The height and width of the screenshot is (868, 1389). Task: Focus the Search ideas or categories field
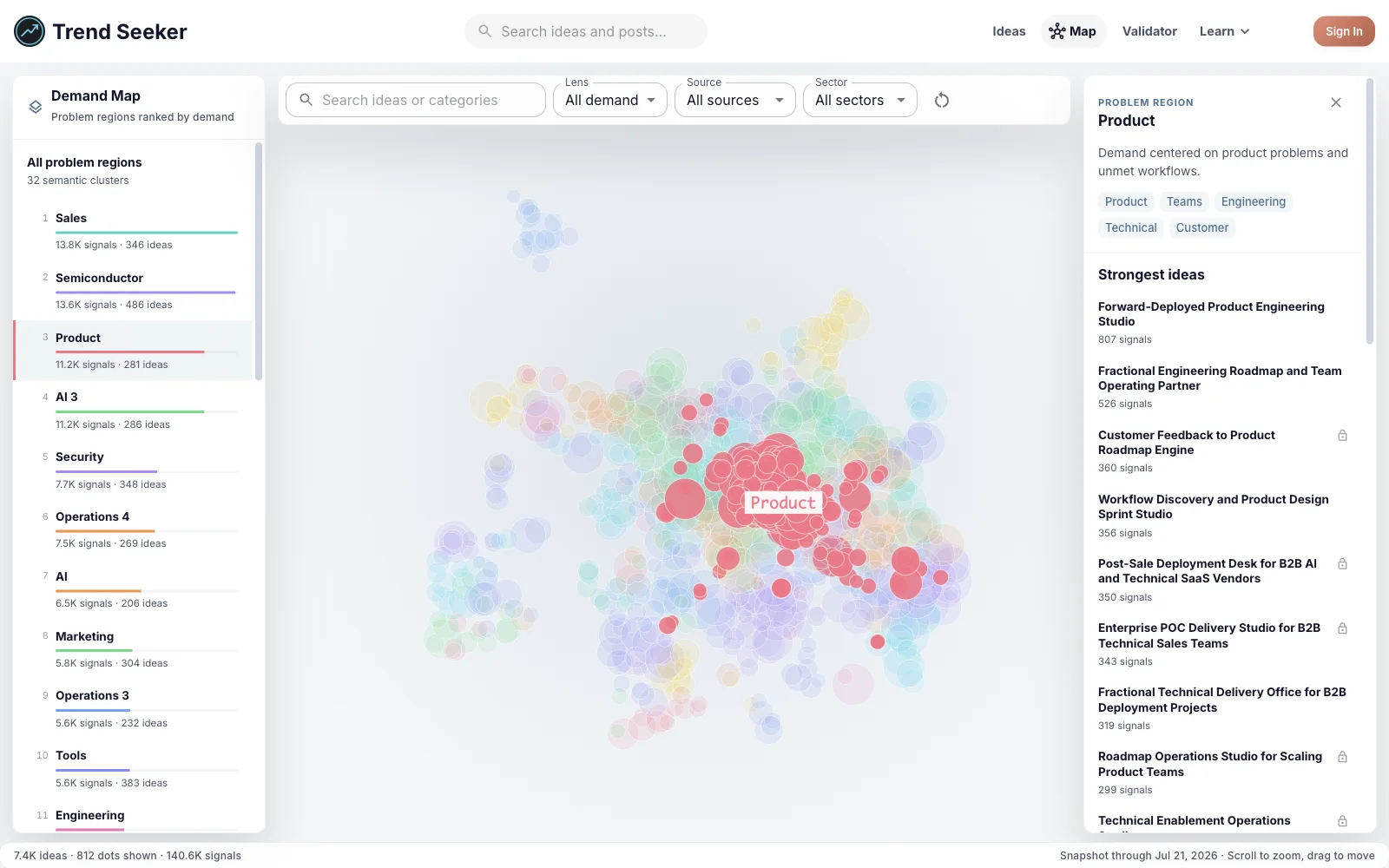(416, 100)
